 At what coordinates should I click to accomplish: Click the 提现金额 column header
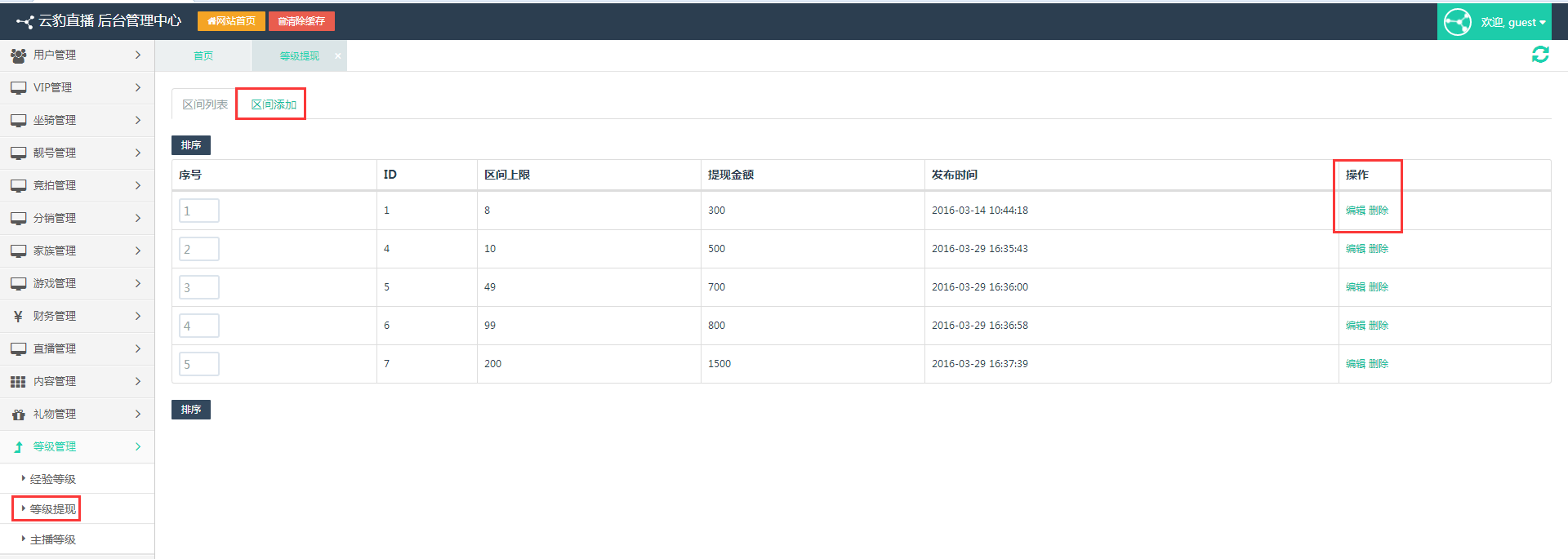click(x=731, y=175)
